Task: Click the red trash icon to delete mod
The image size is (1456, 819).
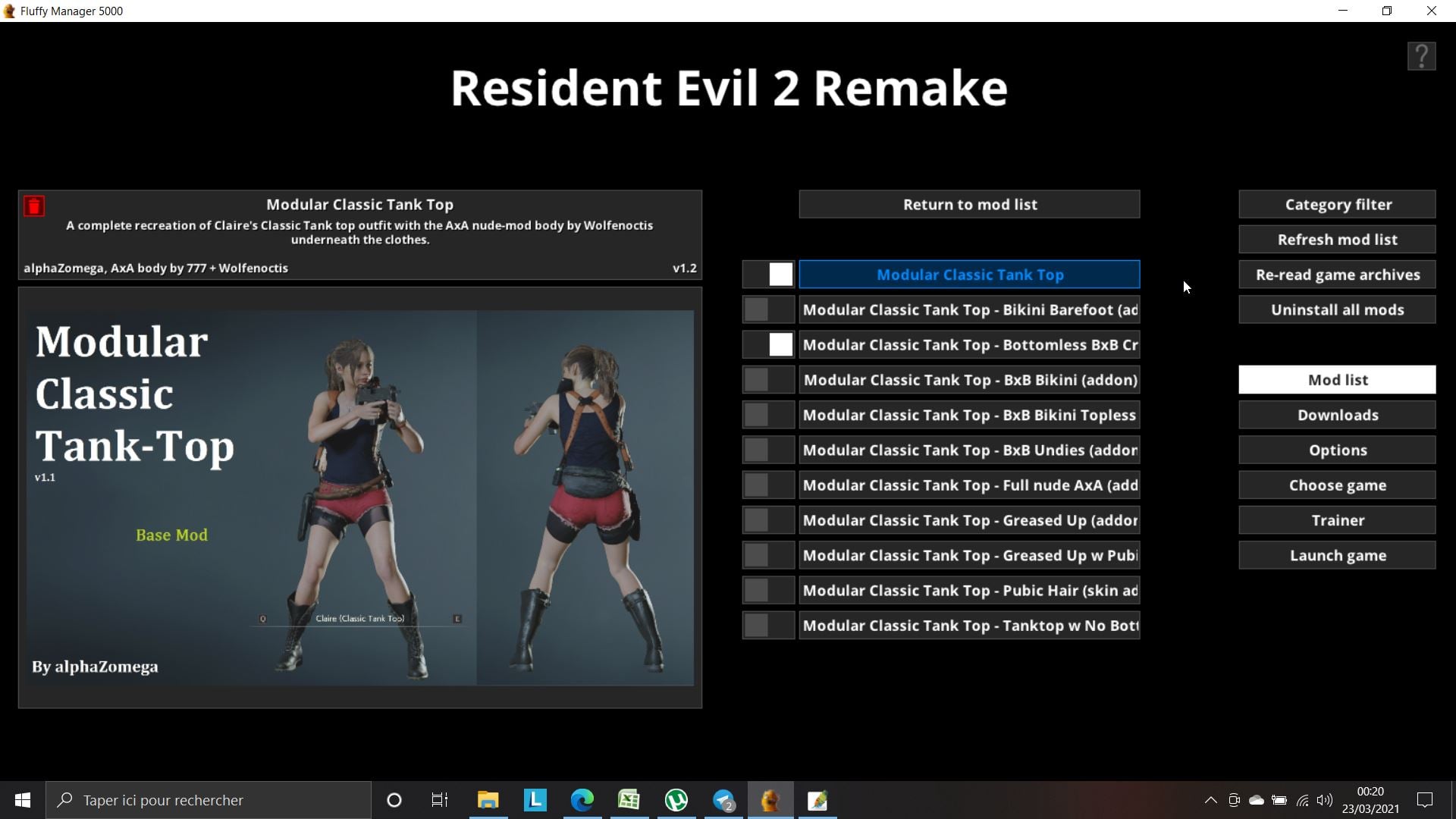Action: [x=34, y=206]
